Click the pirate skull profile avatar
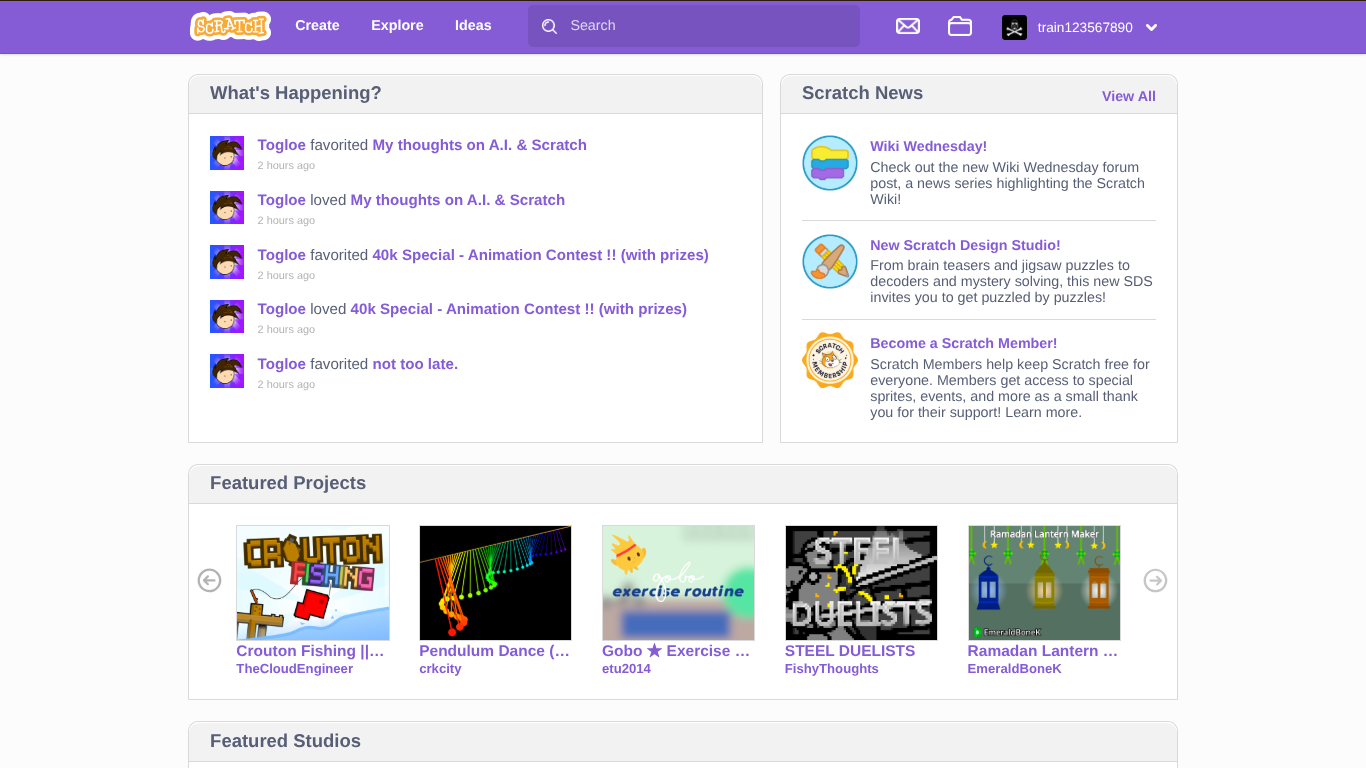 (x=1014, y=27)
